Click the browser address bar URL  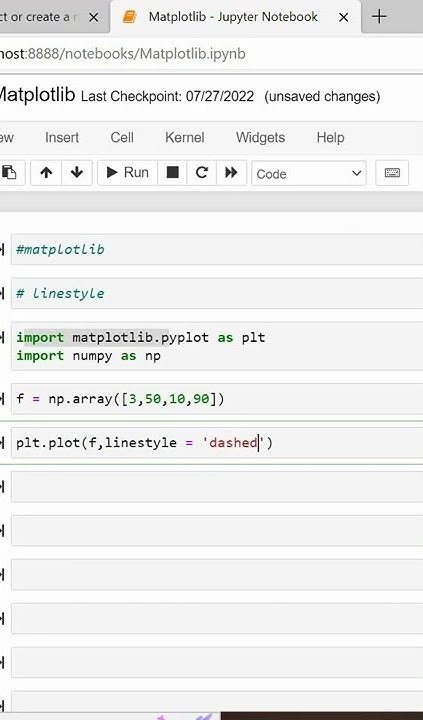[123, 54]
